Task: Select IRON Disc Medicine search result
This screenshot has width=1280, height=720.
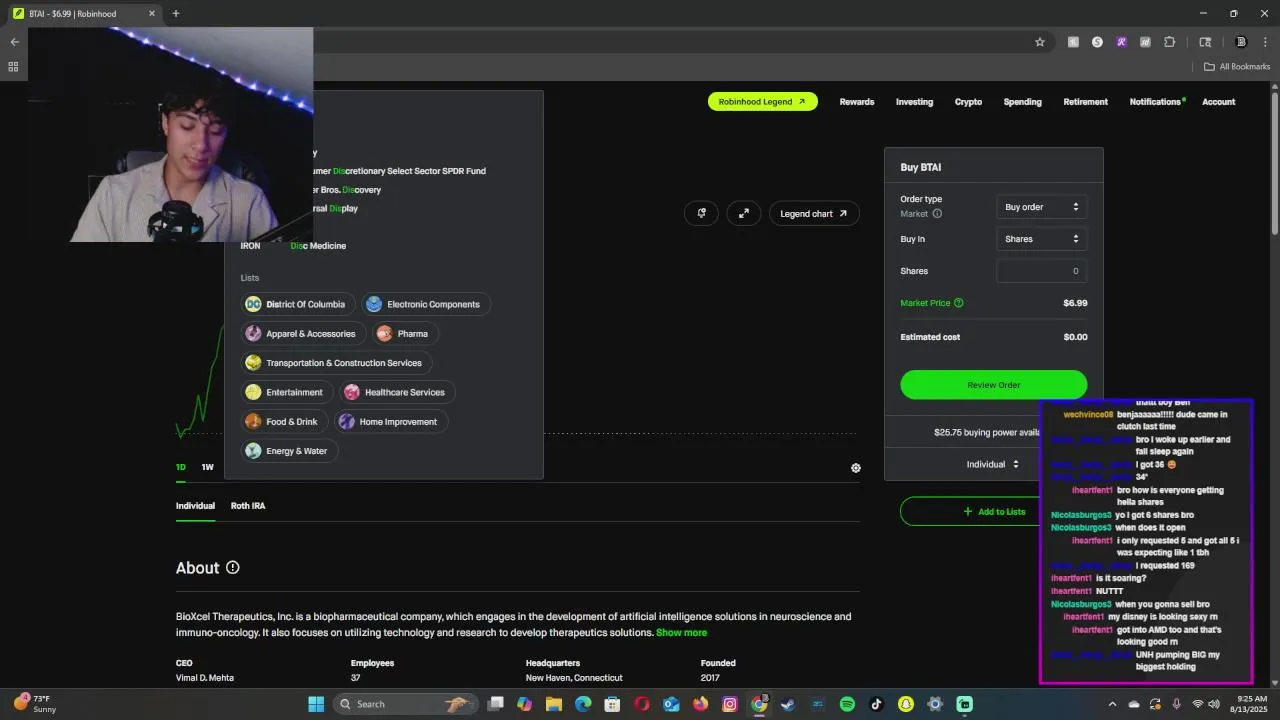Action: click(x=384, y=246)
